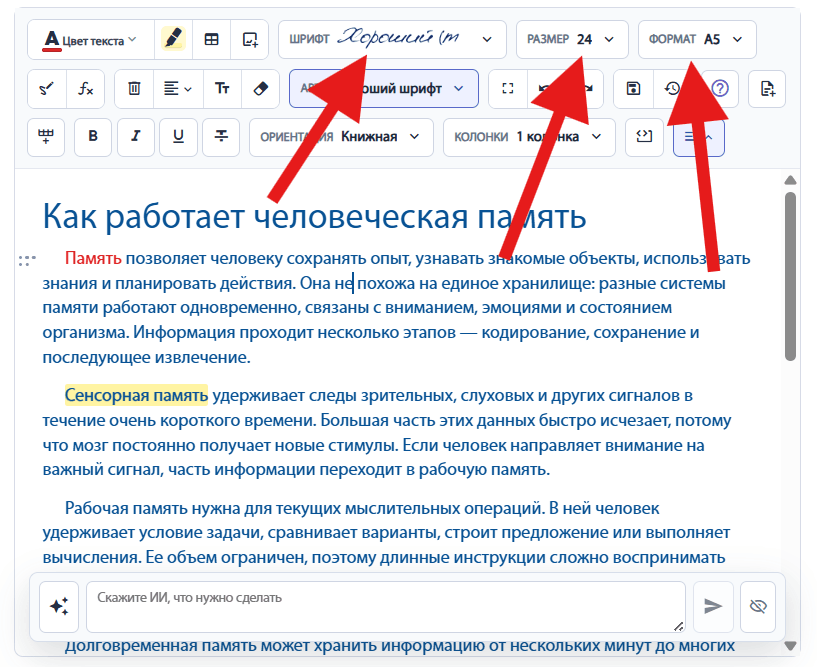Open the text alignment dropdown
Viewport: 817px width, 667px height.
[178, 89]
